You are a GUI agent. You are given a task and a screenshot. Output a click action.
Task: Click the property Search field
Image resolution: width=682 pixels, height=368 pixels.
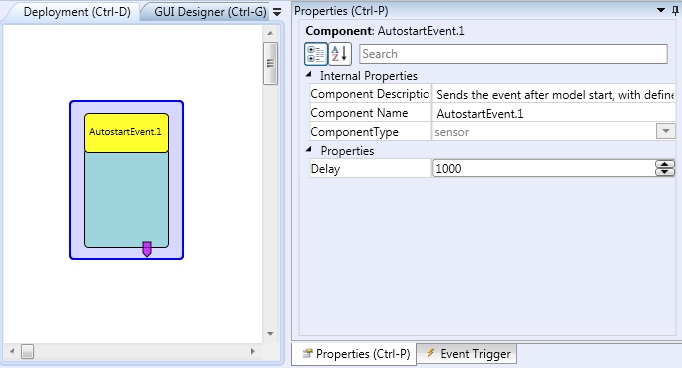tap(513, 54)
